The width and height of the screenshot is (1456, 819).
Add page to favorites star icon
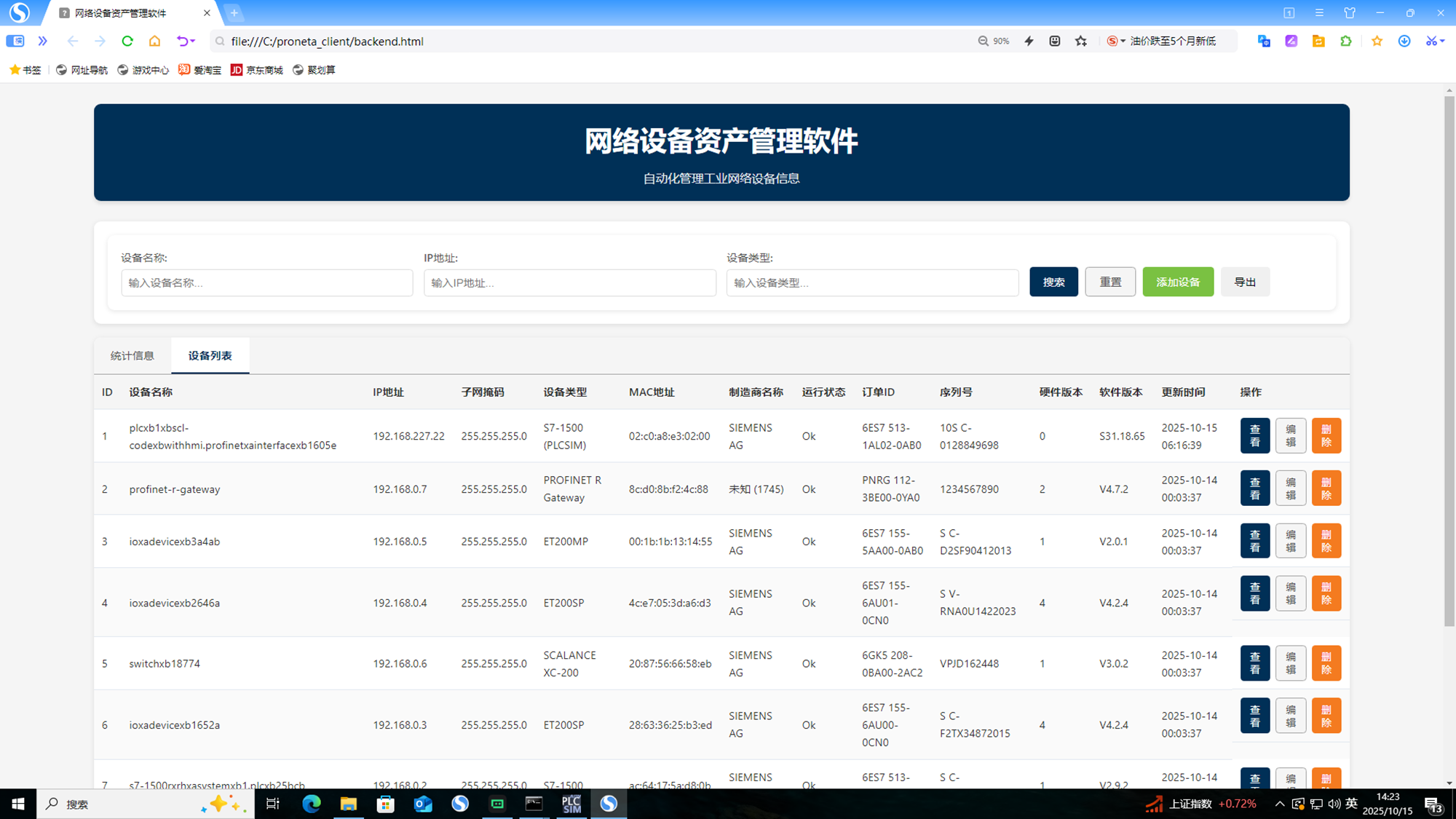[x=1081, y=41]
